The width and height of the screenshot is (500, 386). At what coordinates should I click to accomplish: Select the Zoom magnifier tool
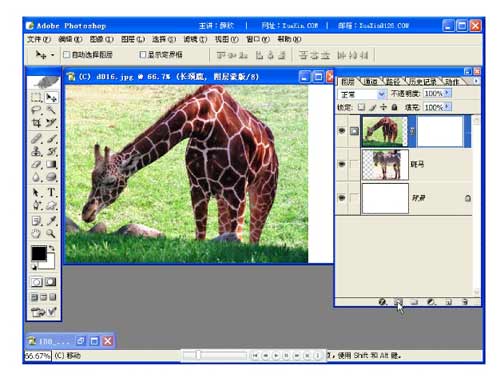51,233
